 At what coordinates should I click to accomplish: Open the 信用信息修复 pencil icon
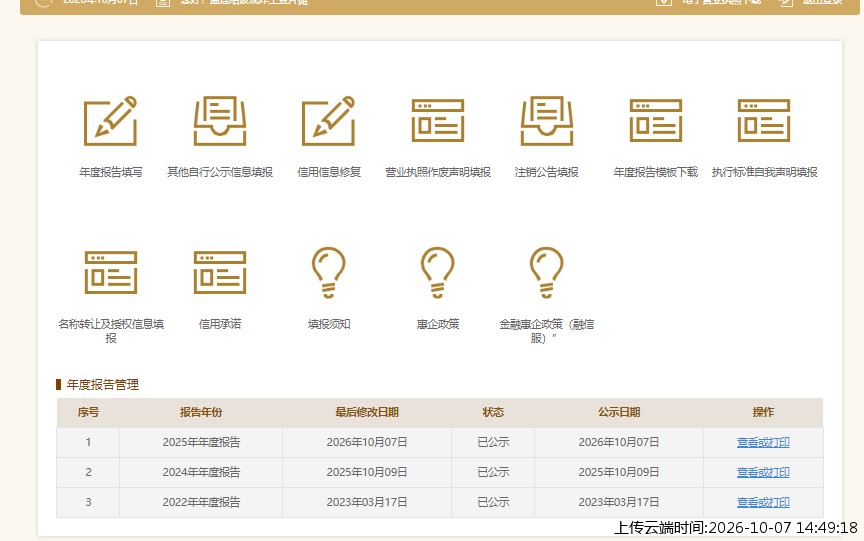328,121
